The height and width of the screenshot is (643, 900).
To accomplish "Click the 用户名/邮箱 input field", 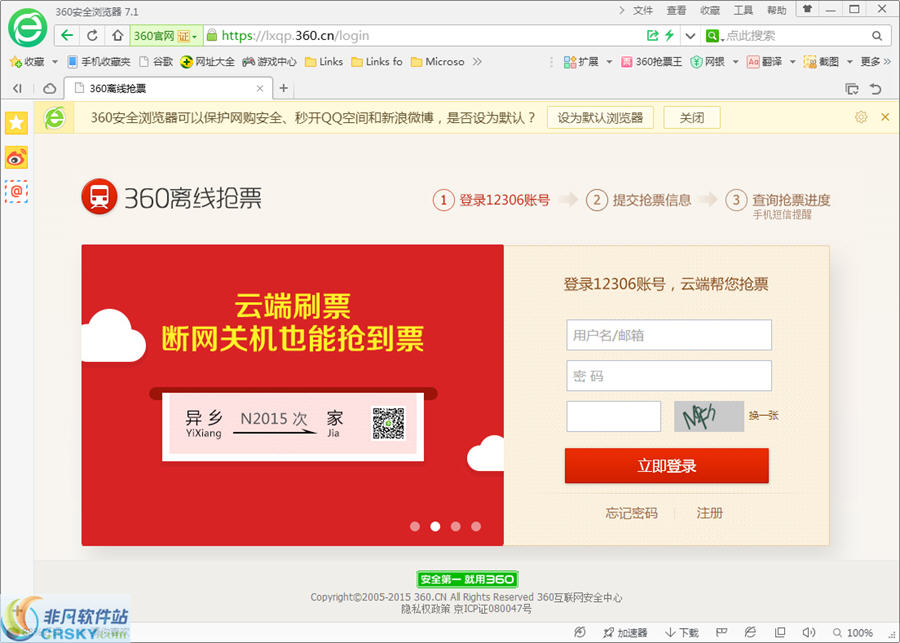I will pos(669,335).
